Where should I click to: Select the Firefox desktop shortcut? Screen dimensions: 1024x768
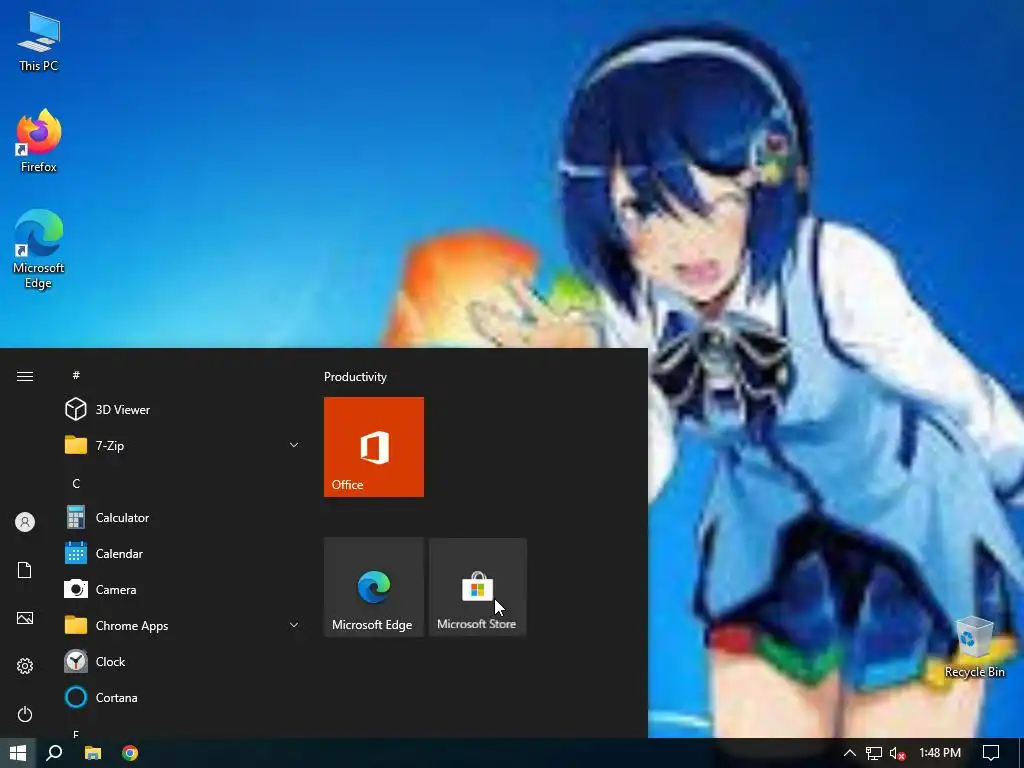click(39, 141)
